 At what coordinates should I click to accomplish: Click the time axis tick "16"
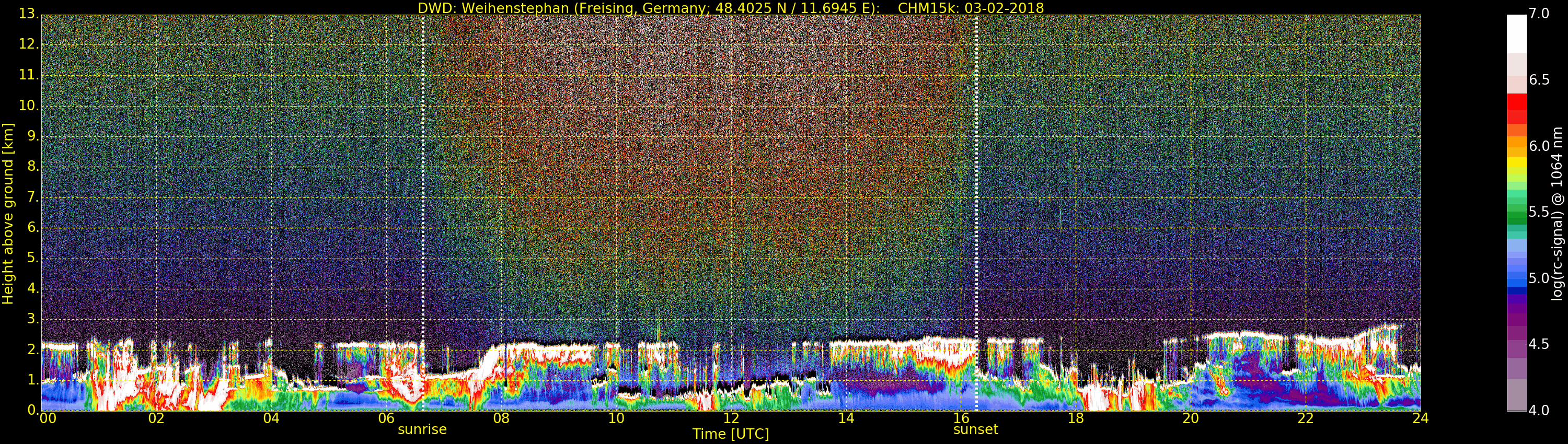(x=961, y=418)
